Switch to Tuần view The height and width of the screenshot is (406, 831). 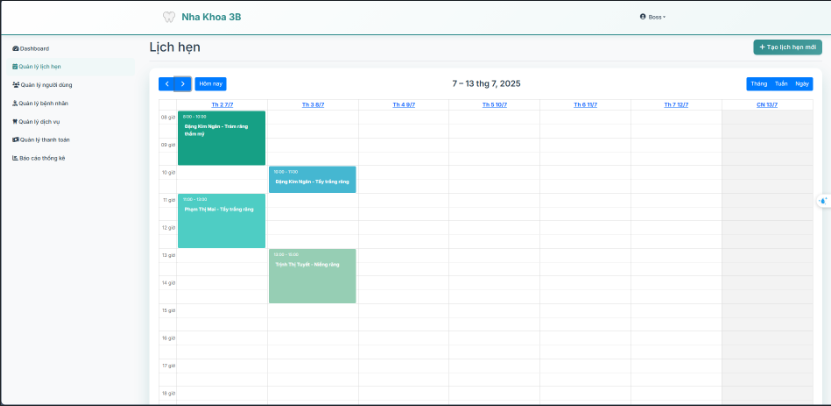click(x=781, y=84)
